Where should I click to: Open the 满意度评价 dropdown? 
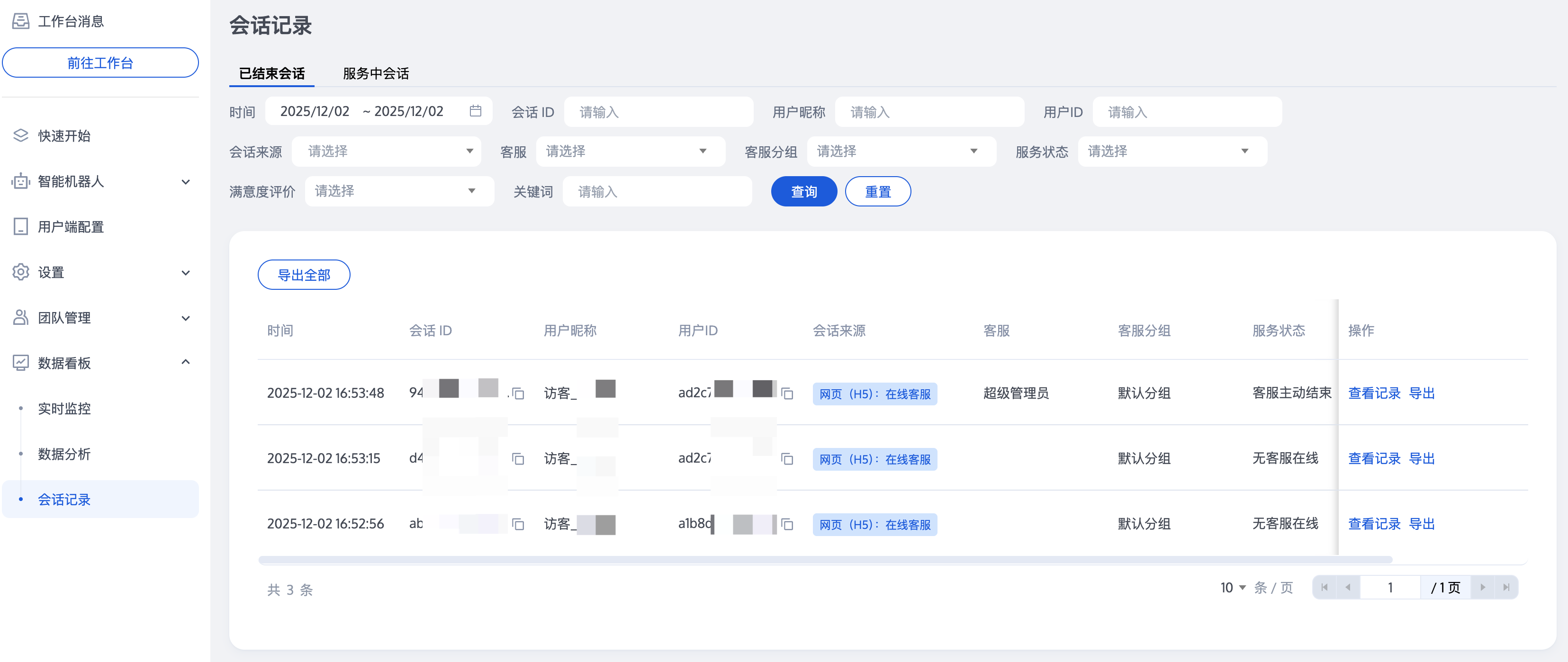[x=399, y=191]
